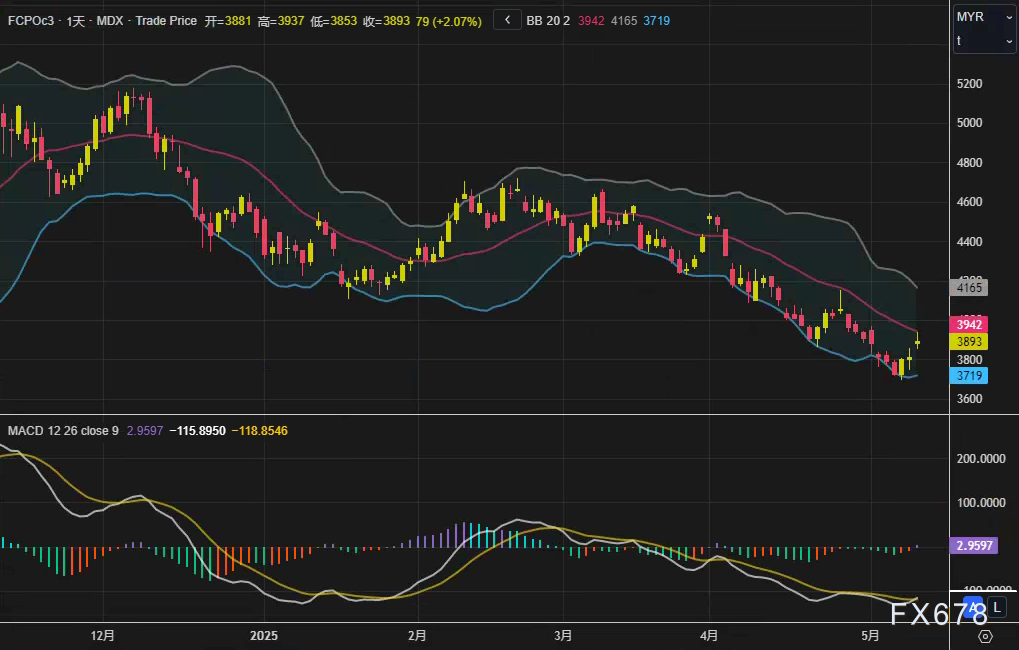The width and height of the screenshot is (1019, 650).
Task: Click the 1天 interval label
Action: (x=76, y=21)
